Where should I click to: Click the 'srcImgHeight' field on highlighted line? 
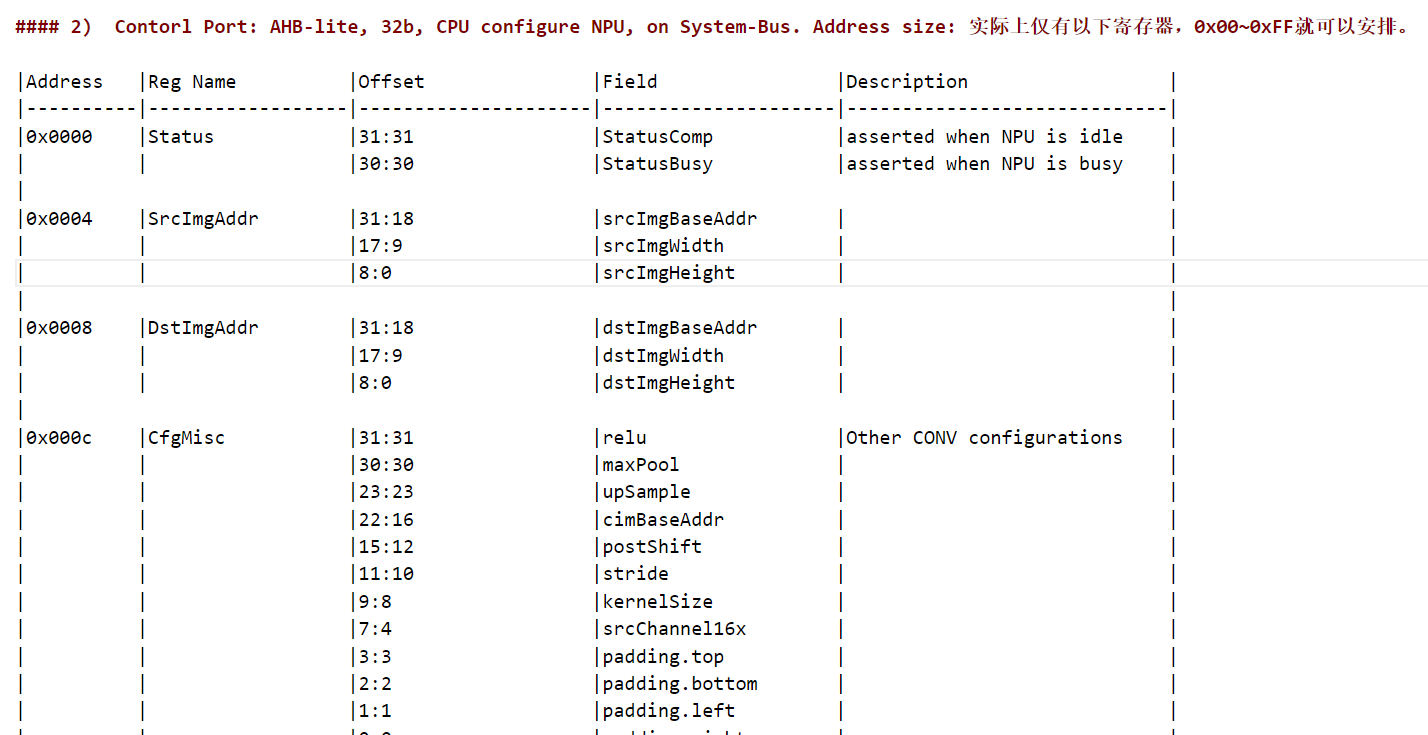[668, 273]
